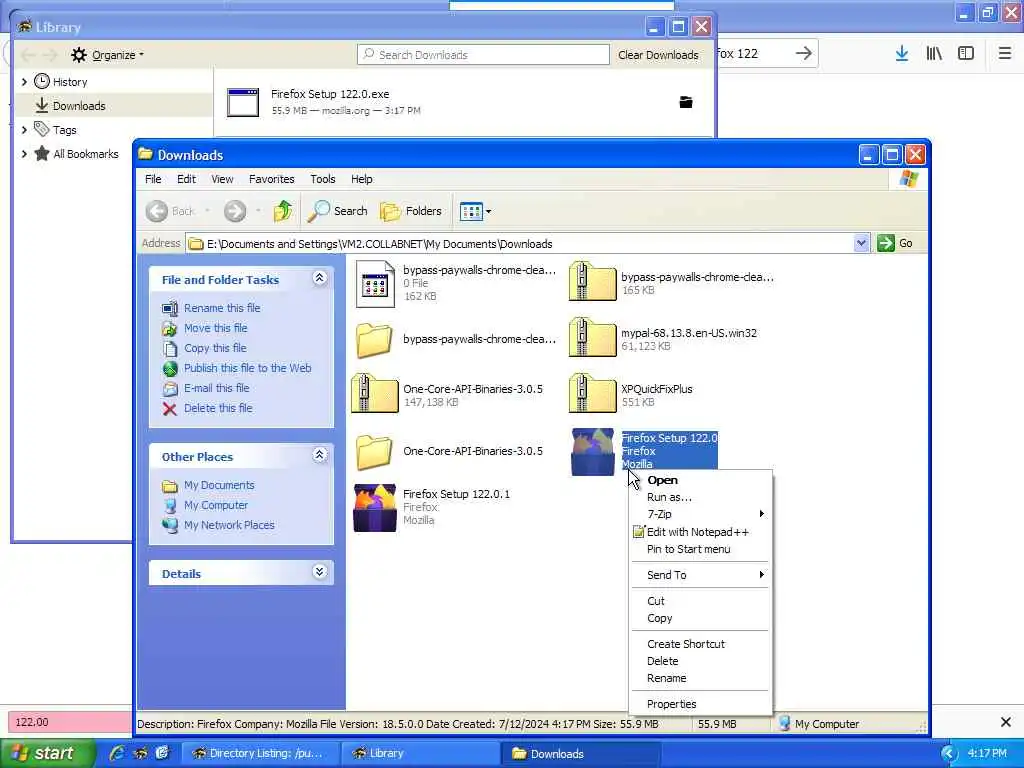Click Rename this file link

coord(222,308)
